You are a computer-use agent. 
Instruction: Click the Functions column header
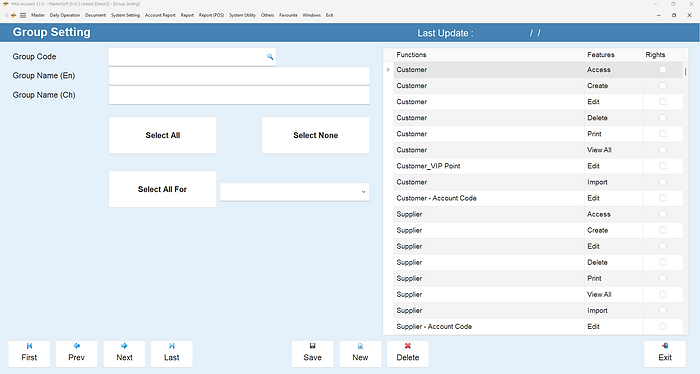pyautogui.click(x=489, y=54)
